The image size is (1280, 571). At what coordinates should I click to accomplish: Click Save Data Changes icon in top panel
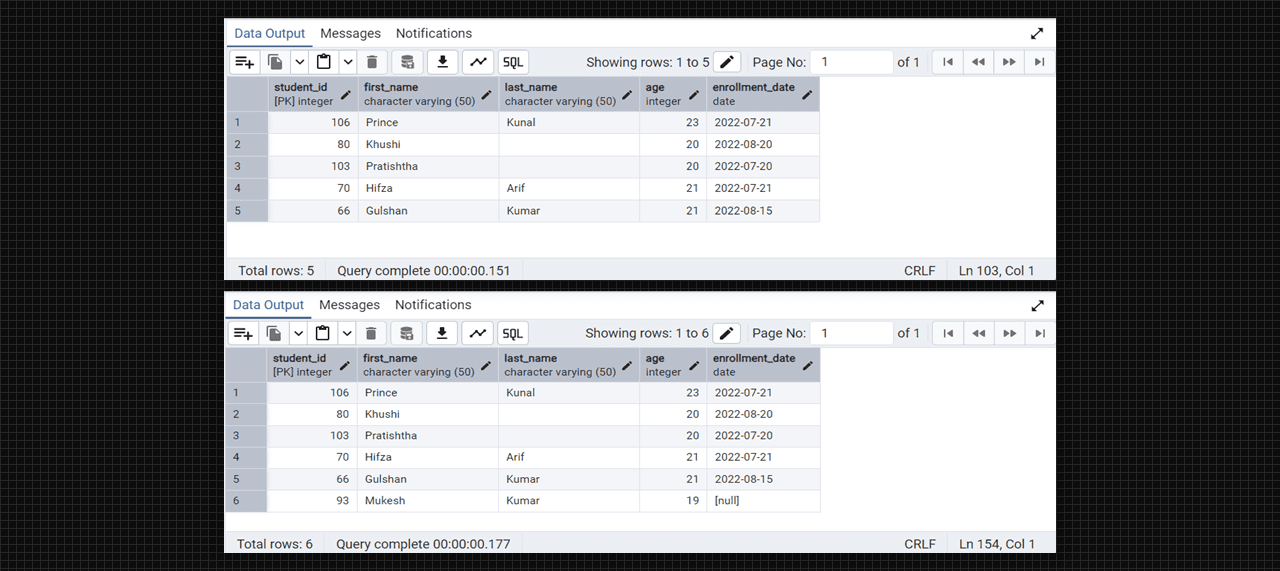pos(407,62)
